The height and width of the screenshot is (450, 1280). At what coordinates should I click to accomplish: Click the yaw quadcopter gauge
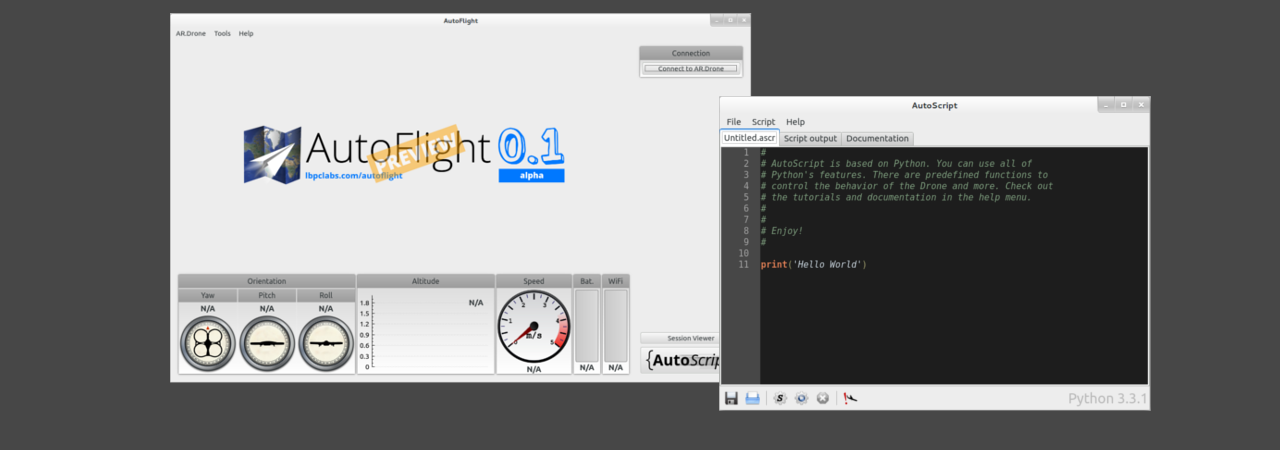click(x=207, y=344)
